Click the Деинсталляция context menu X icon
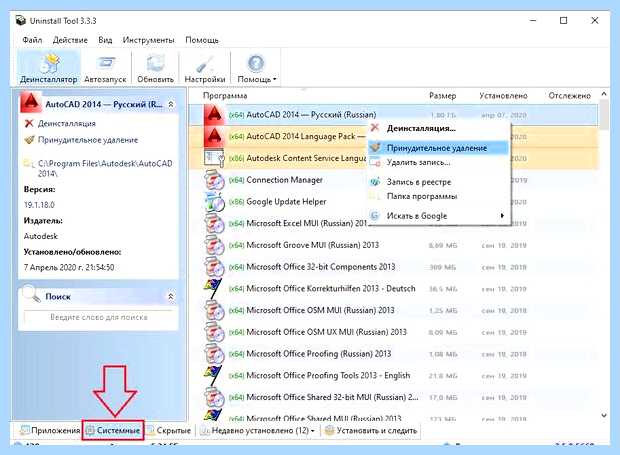 click(375, 128)
